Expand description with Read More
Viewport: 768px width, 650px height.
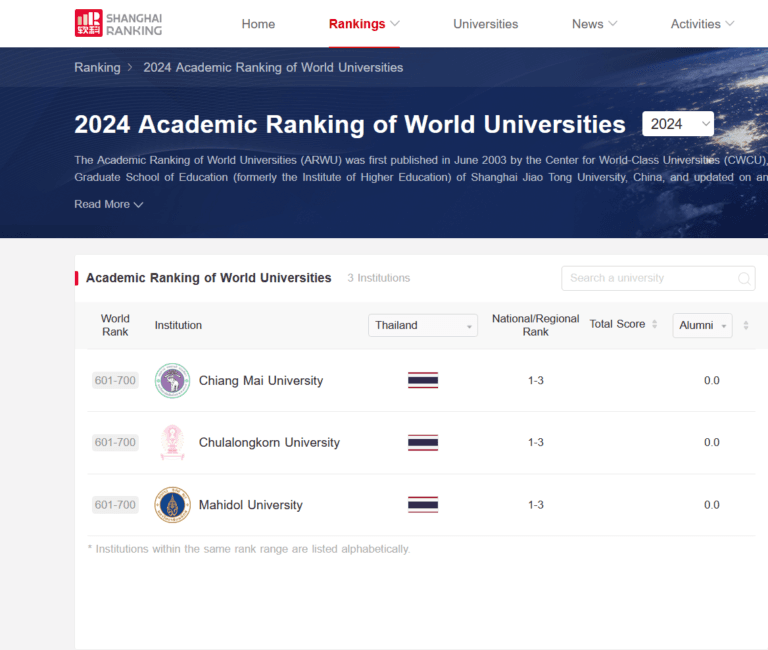click(x=108, y=204)
